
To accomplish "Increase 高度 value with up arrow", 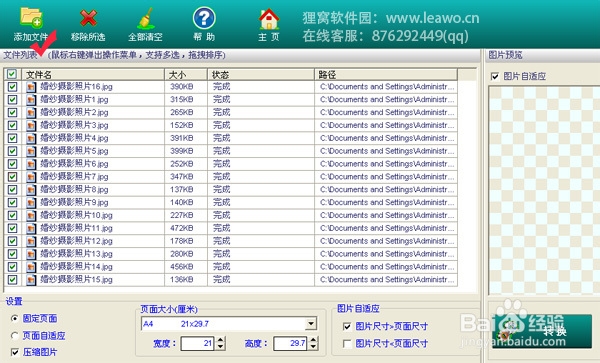I will [313, 340].
